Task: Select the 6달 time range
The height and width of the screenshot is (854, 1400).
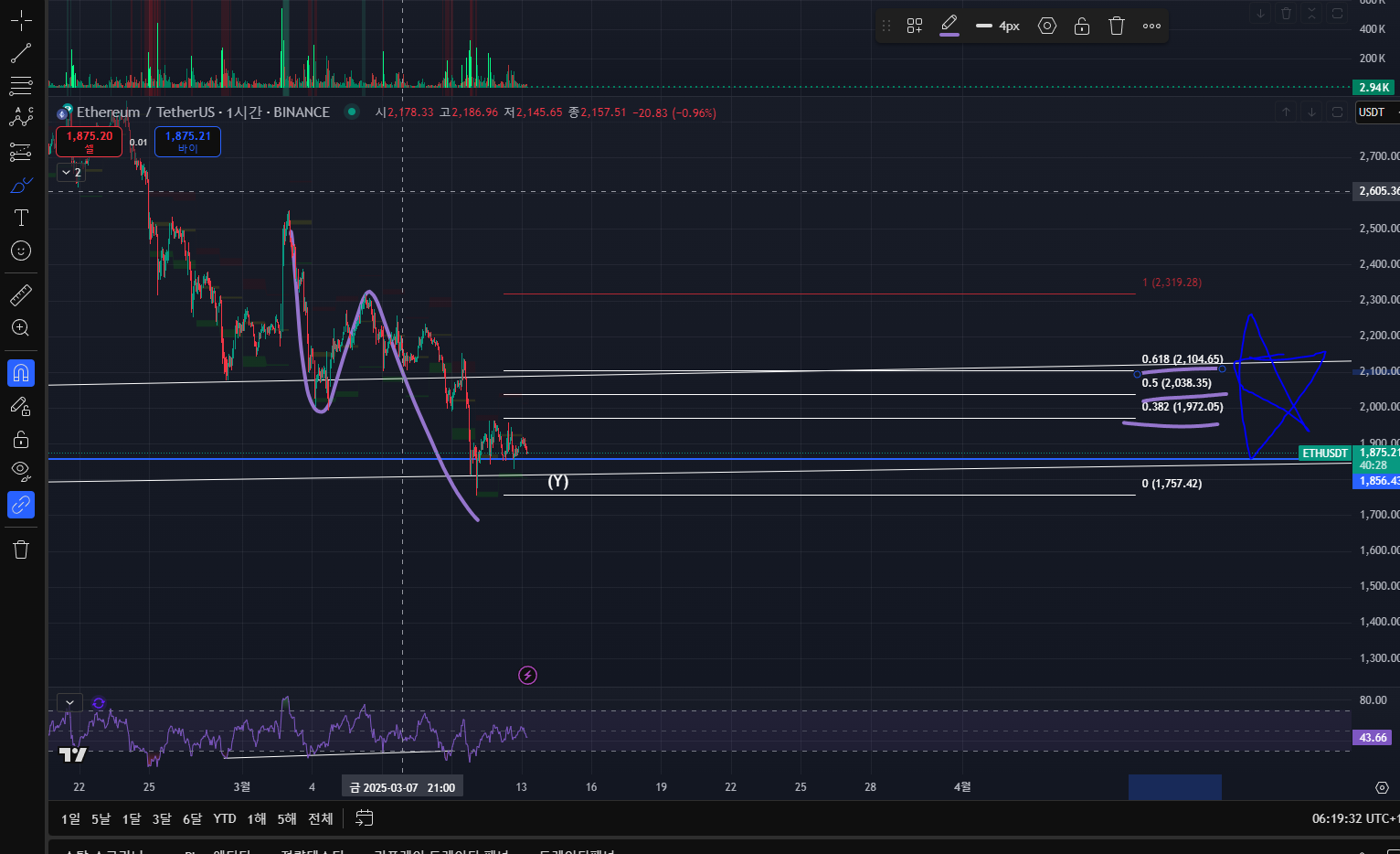Action: (192, 818)
